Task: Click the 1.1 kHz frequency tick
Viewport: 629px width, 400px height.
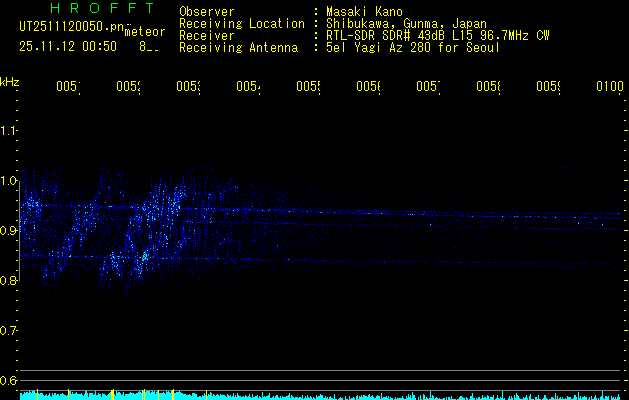Action: pyautogui.click(x=9, y=131)
